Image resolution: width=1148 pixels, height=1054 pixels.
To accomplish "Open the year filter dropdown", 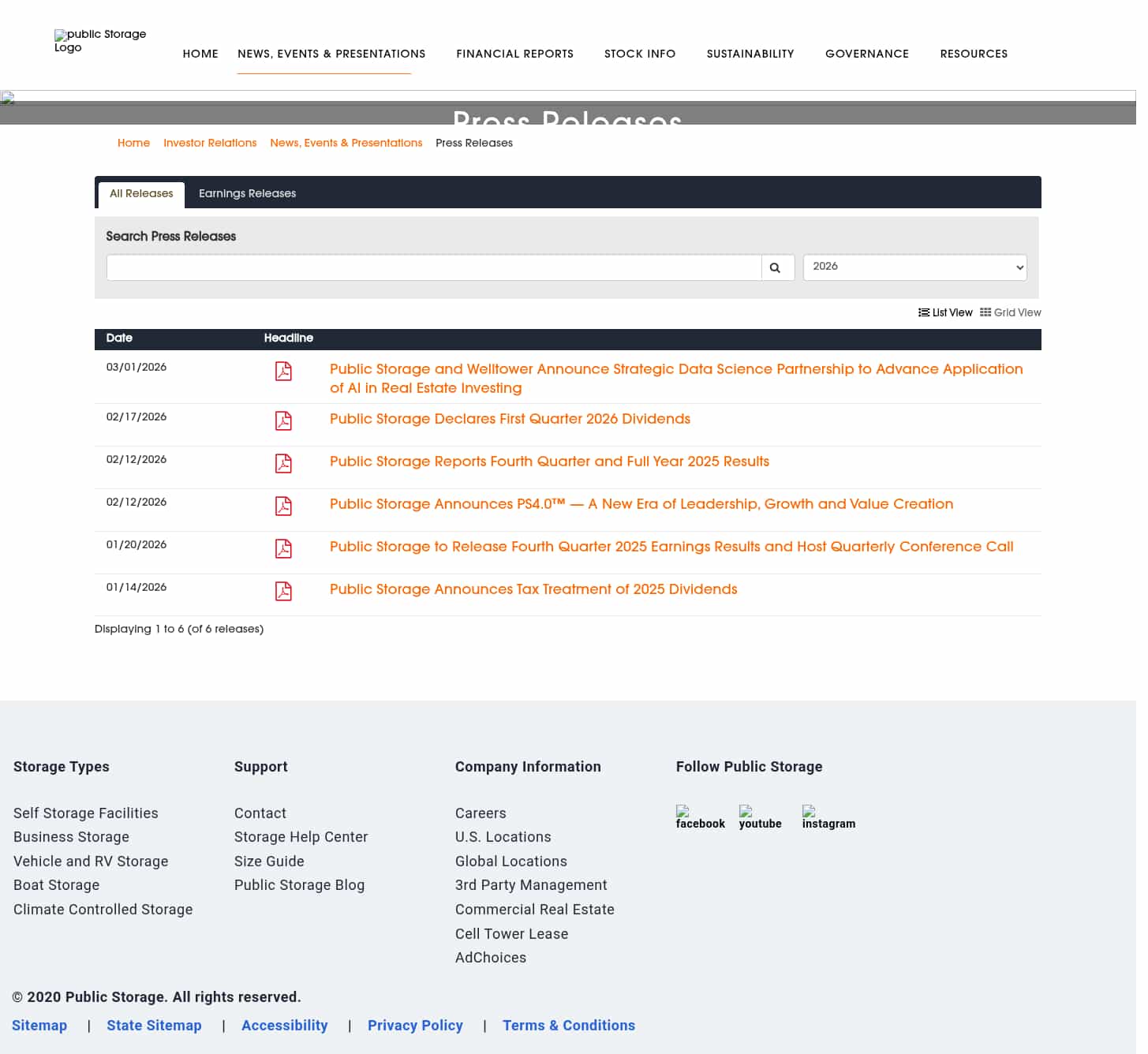I will [x=914, y=267].
